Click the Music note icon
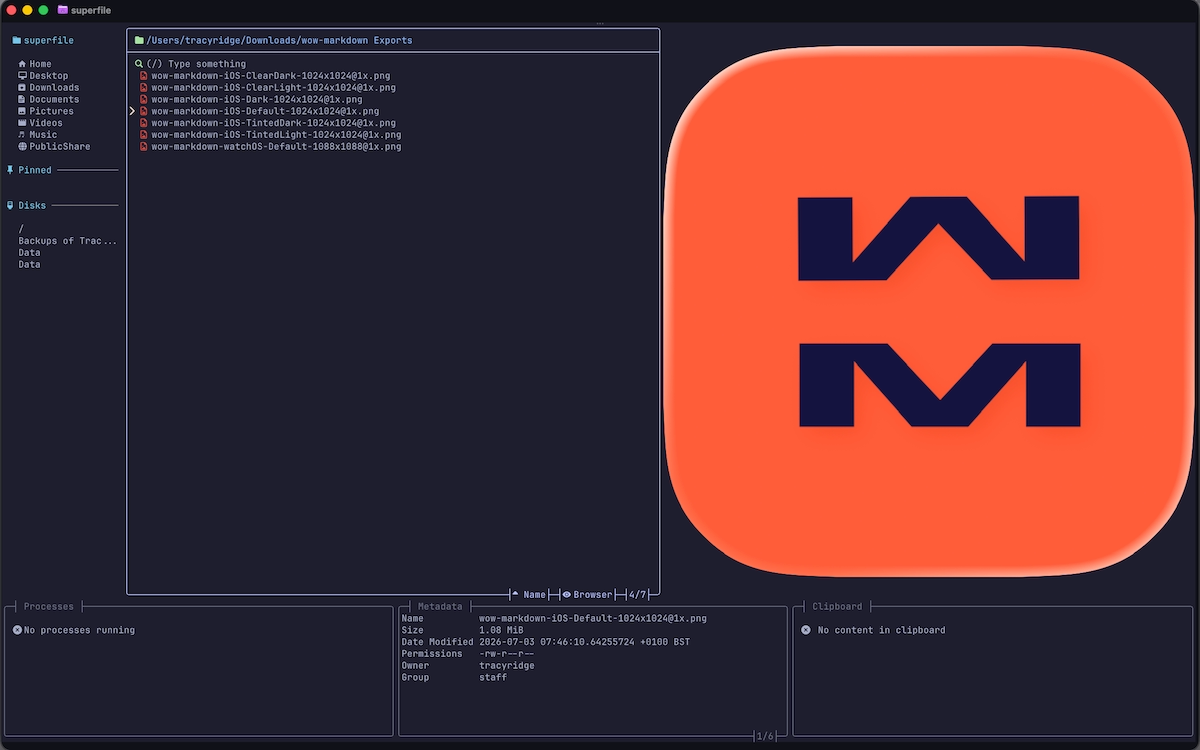 22,135
